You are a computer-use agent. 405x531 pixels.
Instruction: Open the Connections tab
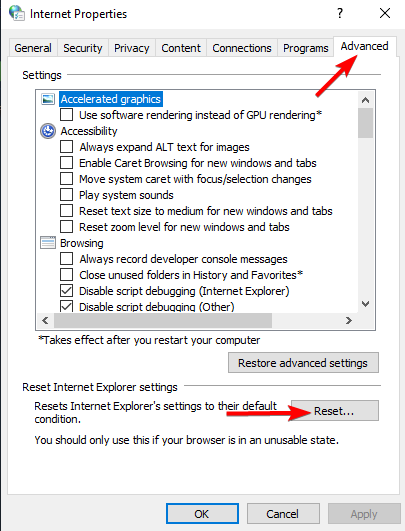click(x=242, y=48)
